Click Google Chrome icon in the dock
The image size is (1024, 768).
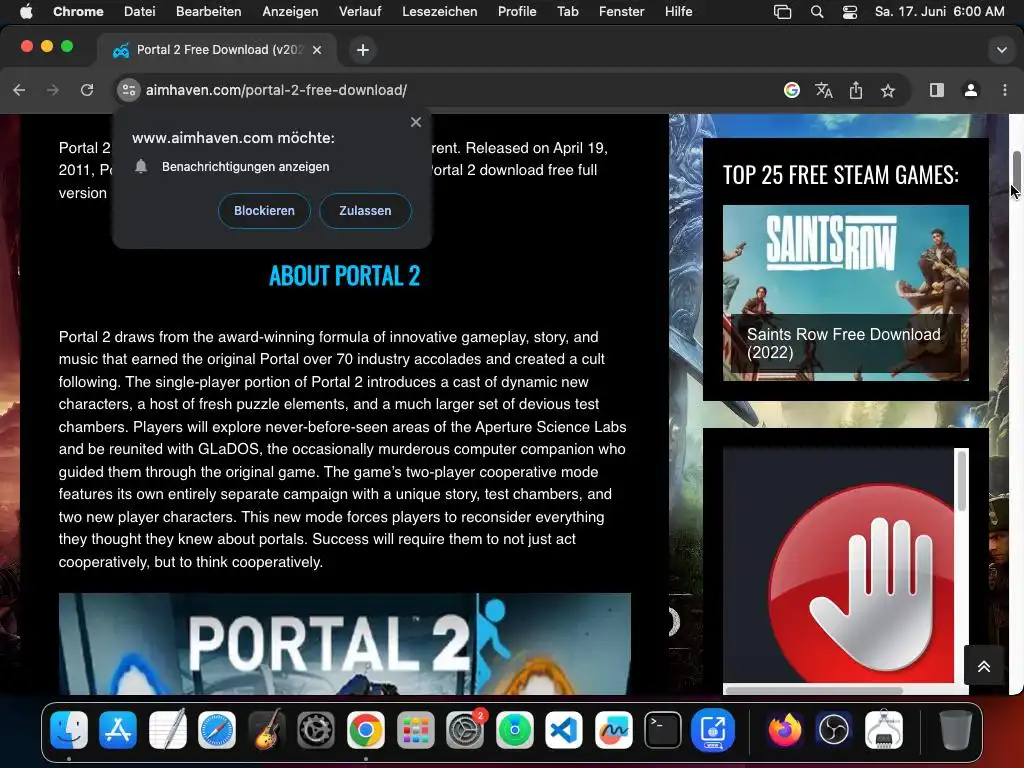366,729
